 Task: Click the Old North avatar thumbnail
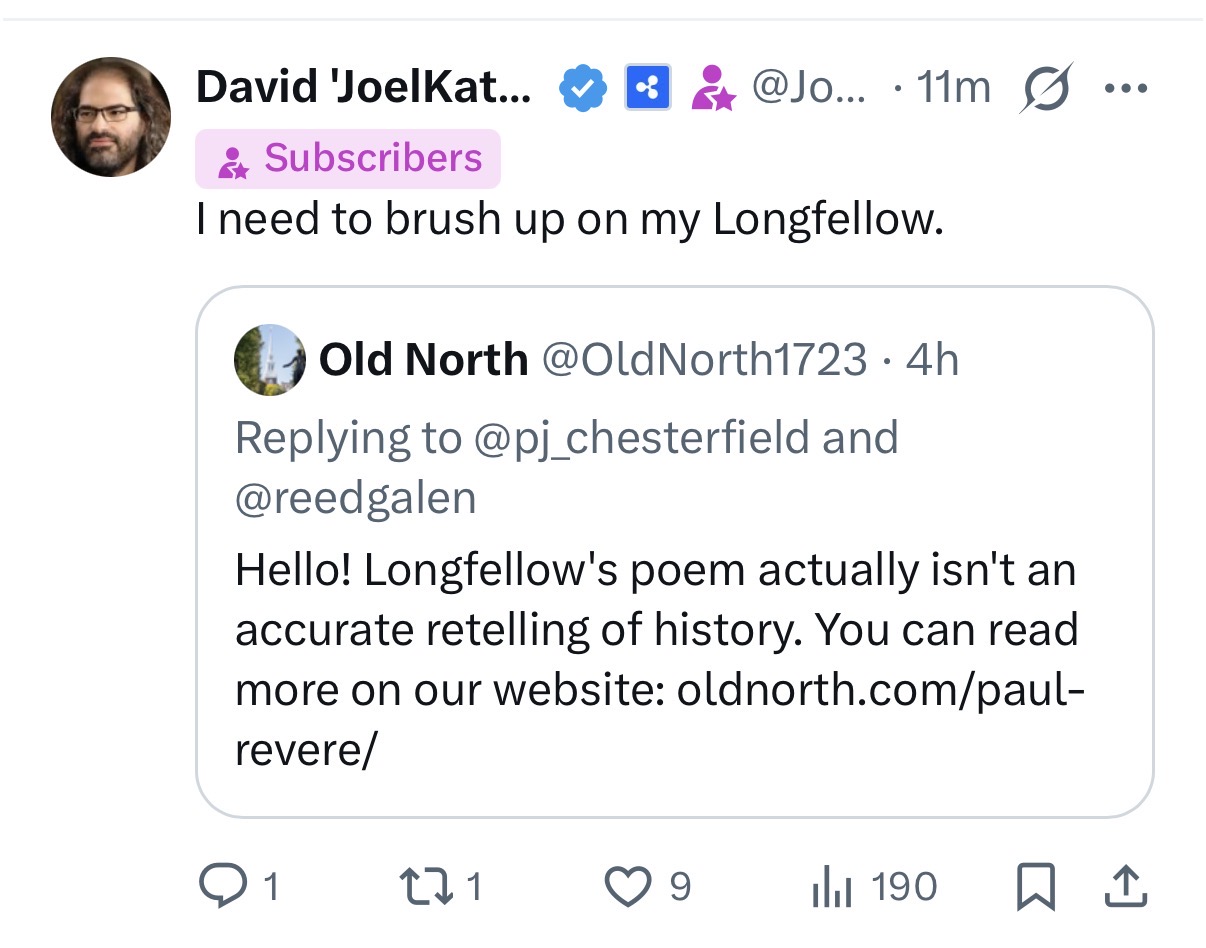[269, 360]
